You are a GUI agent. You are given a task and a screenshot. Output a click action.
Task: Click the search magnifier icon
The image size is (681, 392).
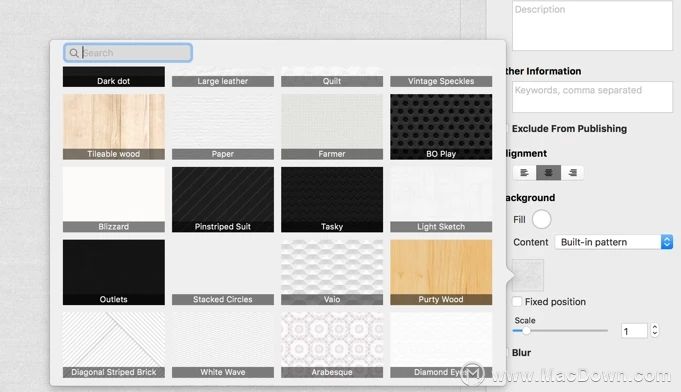coord(74,53)
